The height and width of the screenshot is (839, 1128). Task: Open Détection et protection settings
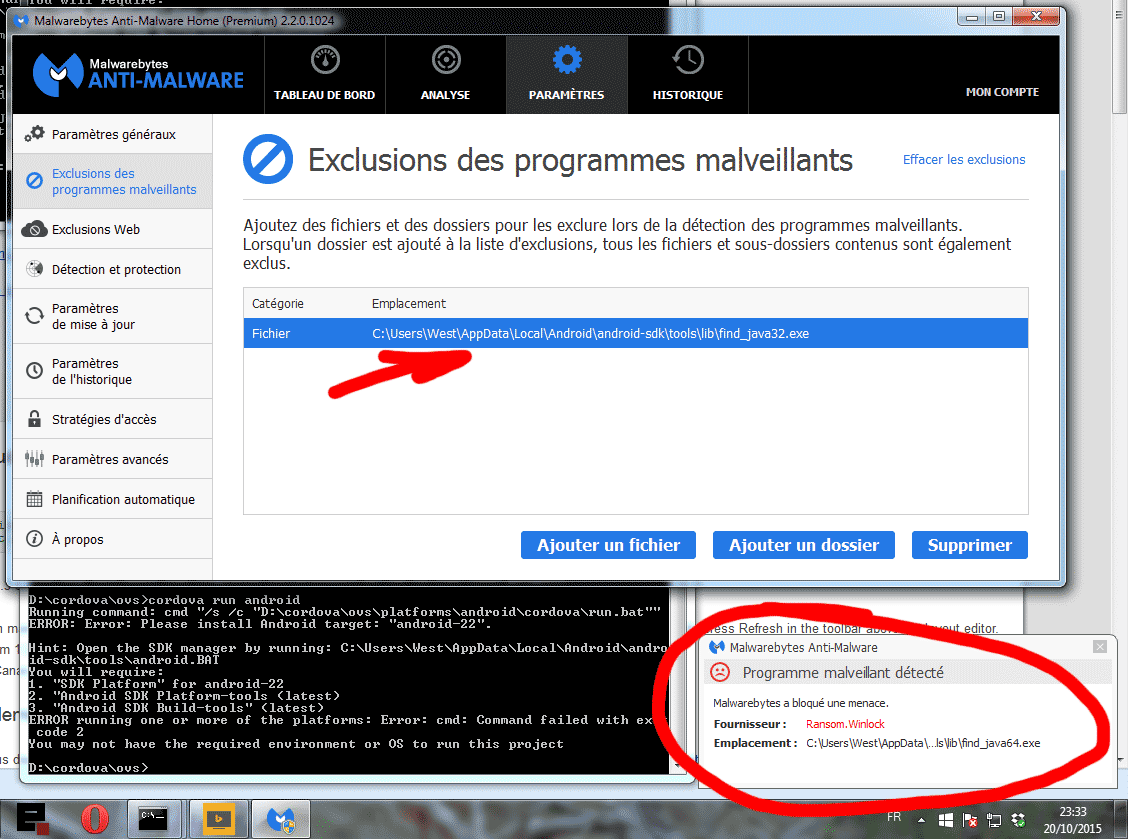[113, 269]
